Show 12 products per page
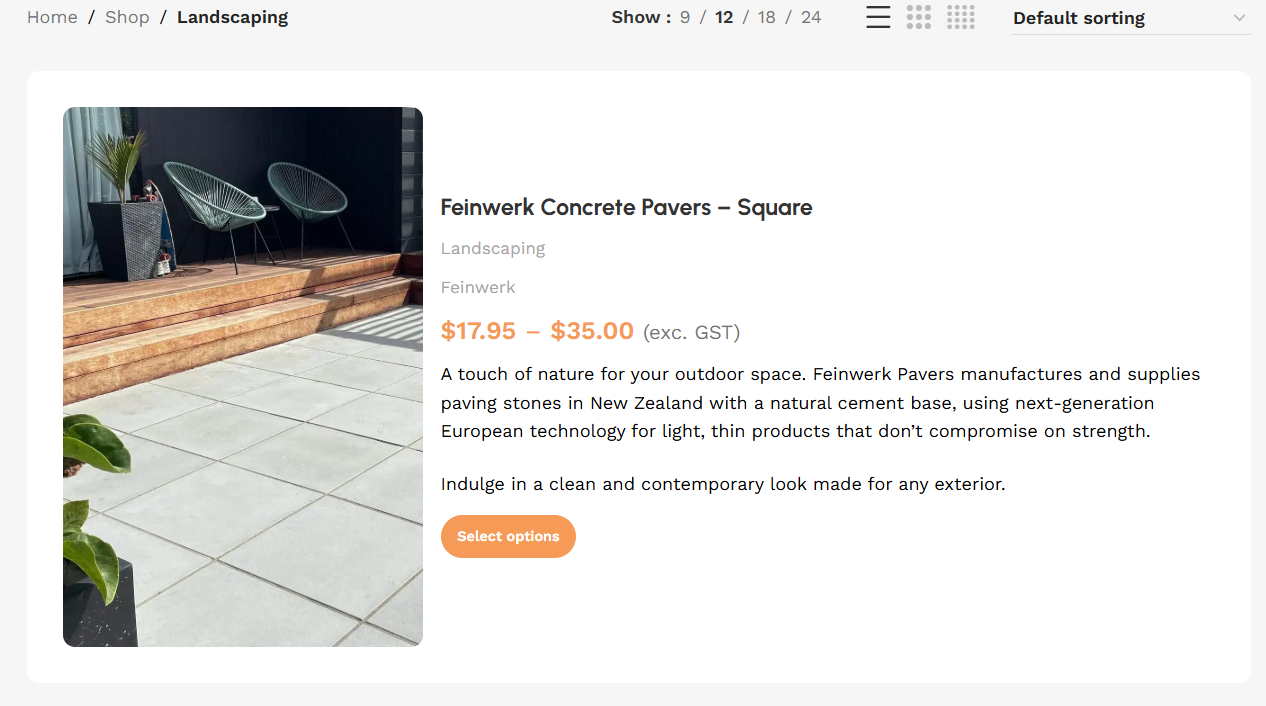 coord(724,17)
